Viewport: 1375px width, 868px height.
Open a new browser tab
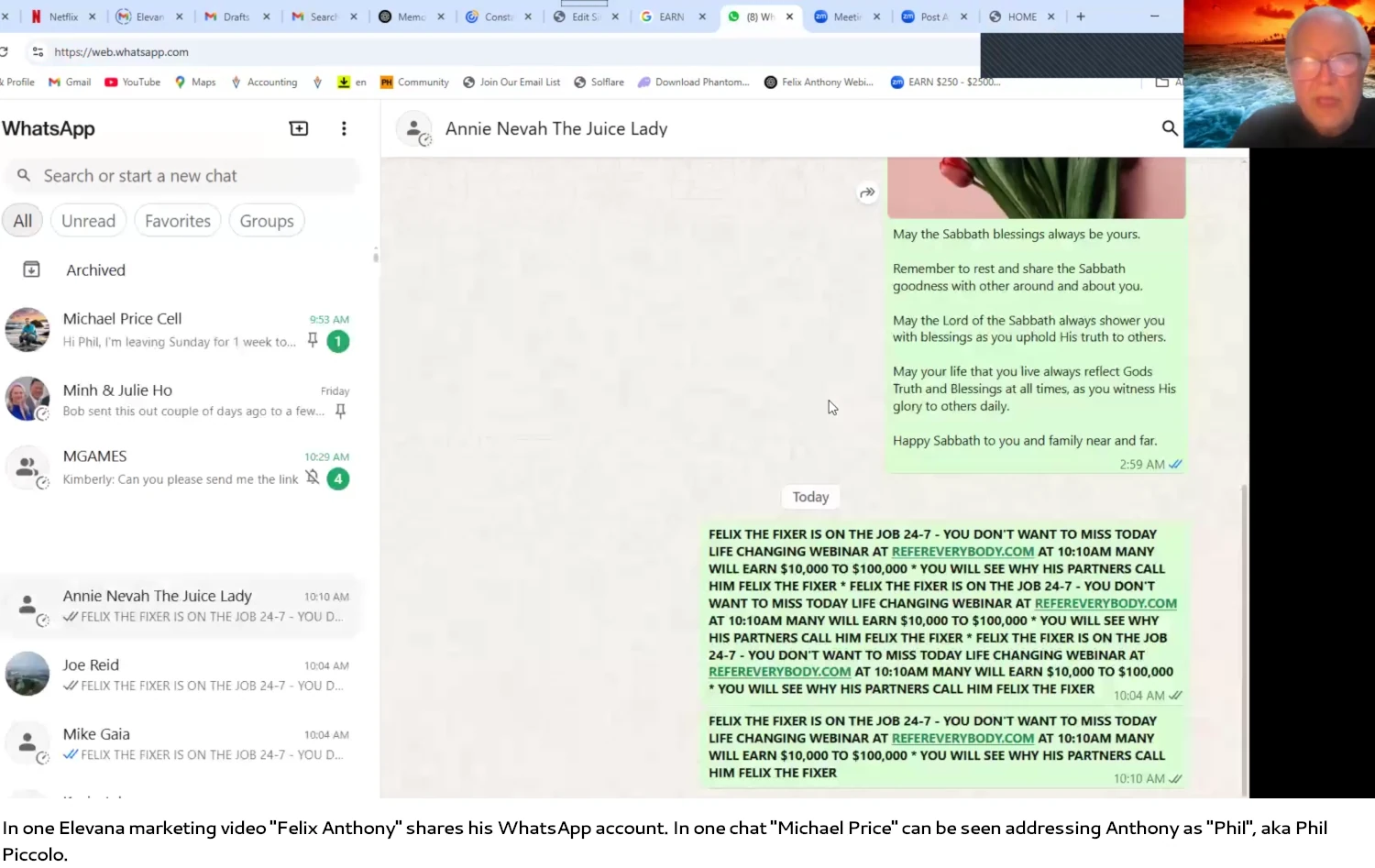[1081, 16]
